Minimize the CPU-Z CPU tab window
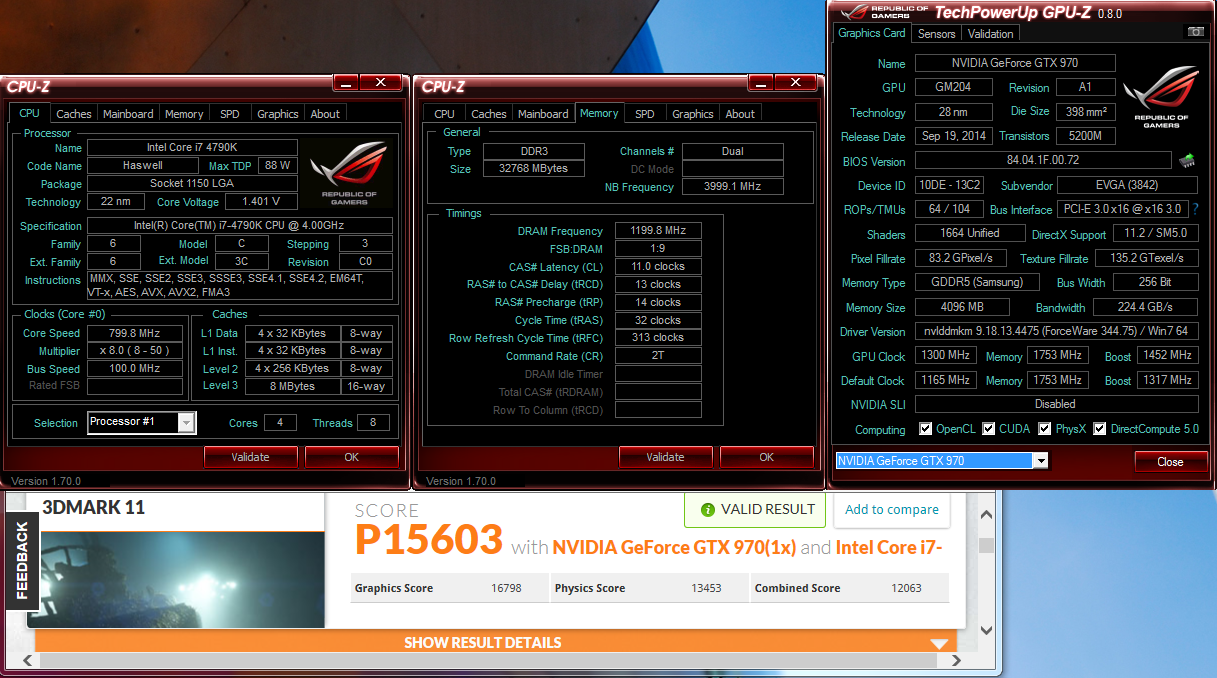This screenshot has width=1217, height=678. pyautogui.click(x=345, y=83)
